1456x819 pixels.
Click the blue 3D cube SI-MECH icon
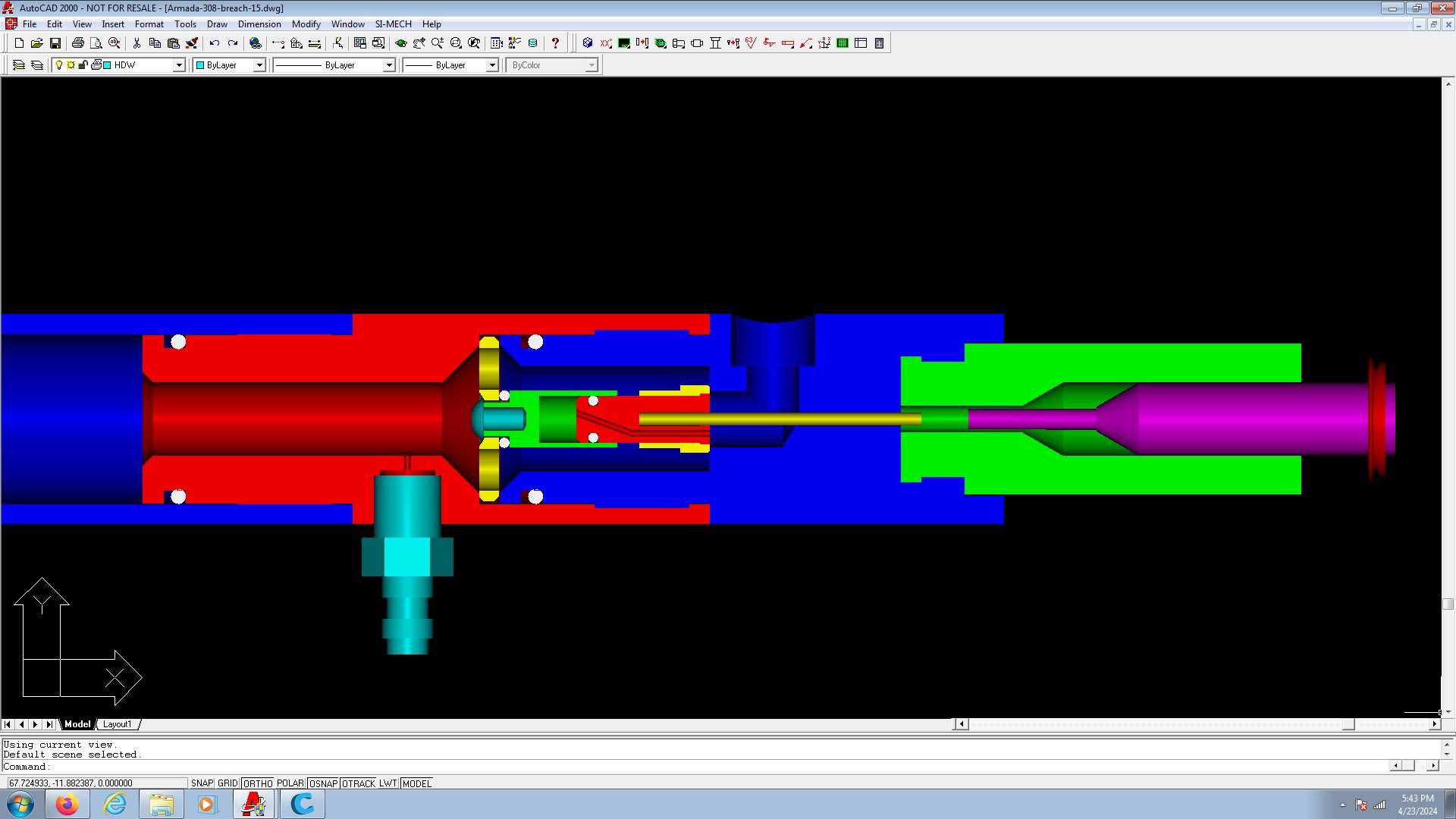(588, 43)
